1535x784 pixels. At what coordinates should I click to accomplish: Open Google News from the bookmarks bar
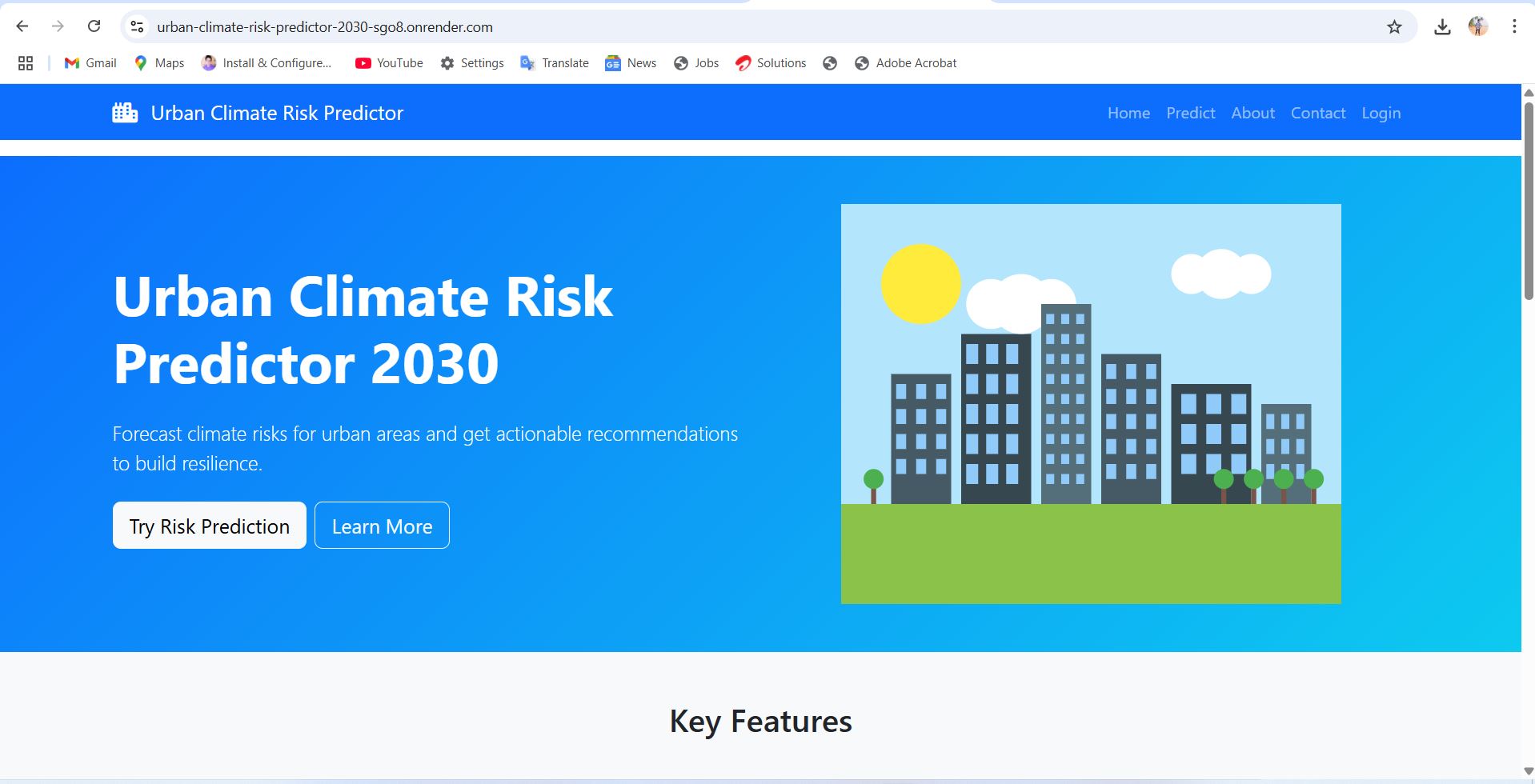(613, 63)
